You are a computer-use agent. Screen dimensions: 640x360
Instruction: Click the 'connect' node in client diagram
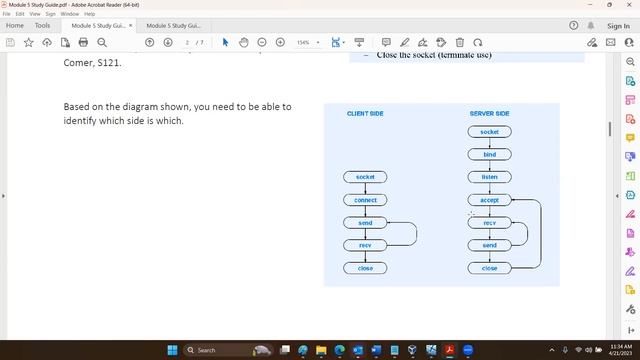click(x=365, y=200)
